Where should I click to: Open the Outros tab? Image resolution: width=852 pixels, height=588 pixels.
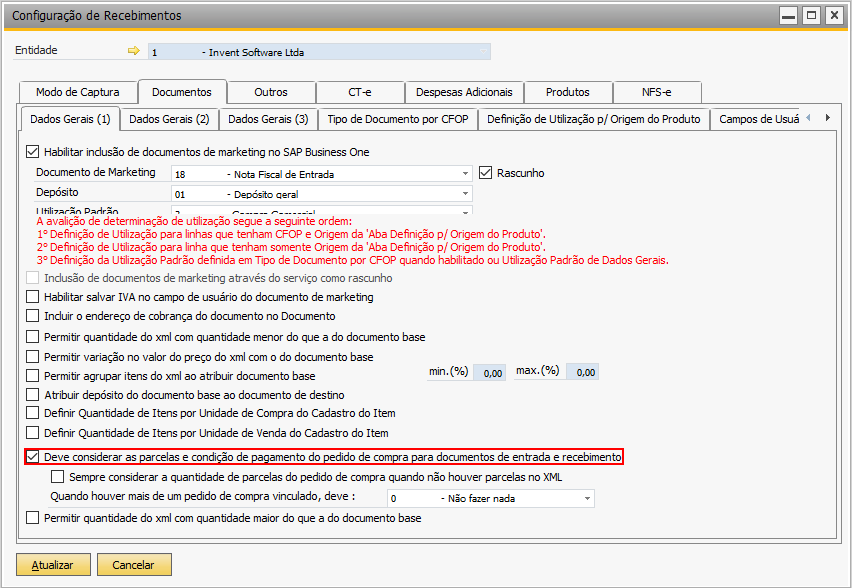coord(271,92)
